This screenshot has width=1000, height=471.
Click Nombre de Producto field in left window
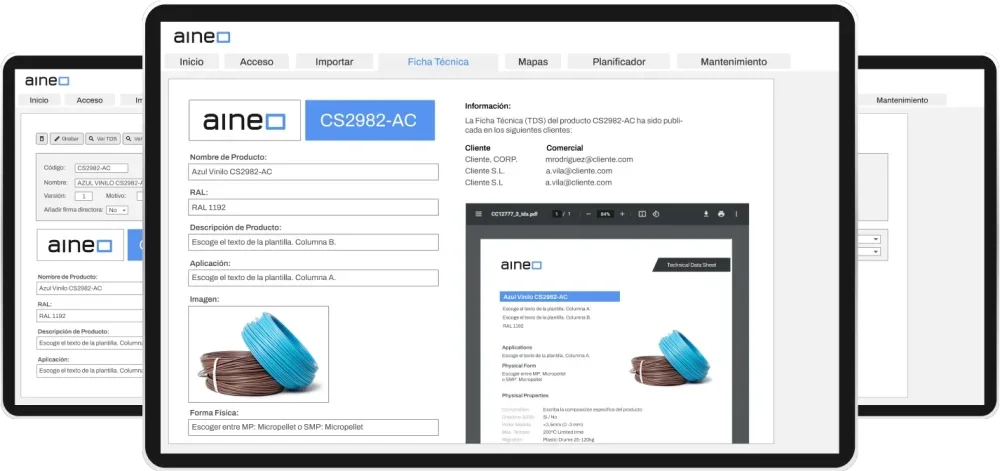[x=90, y=288]
